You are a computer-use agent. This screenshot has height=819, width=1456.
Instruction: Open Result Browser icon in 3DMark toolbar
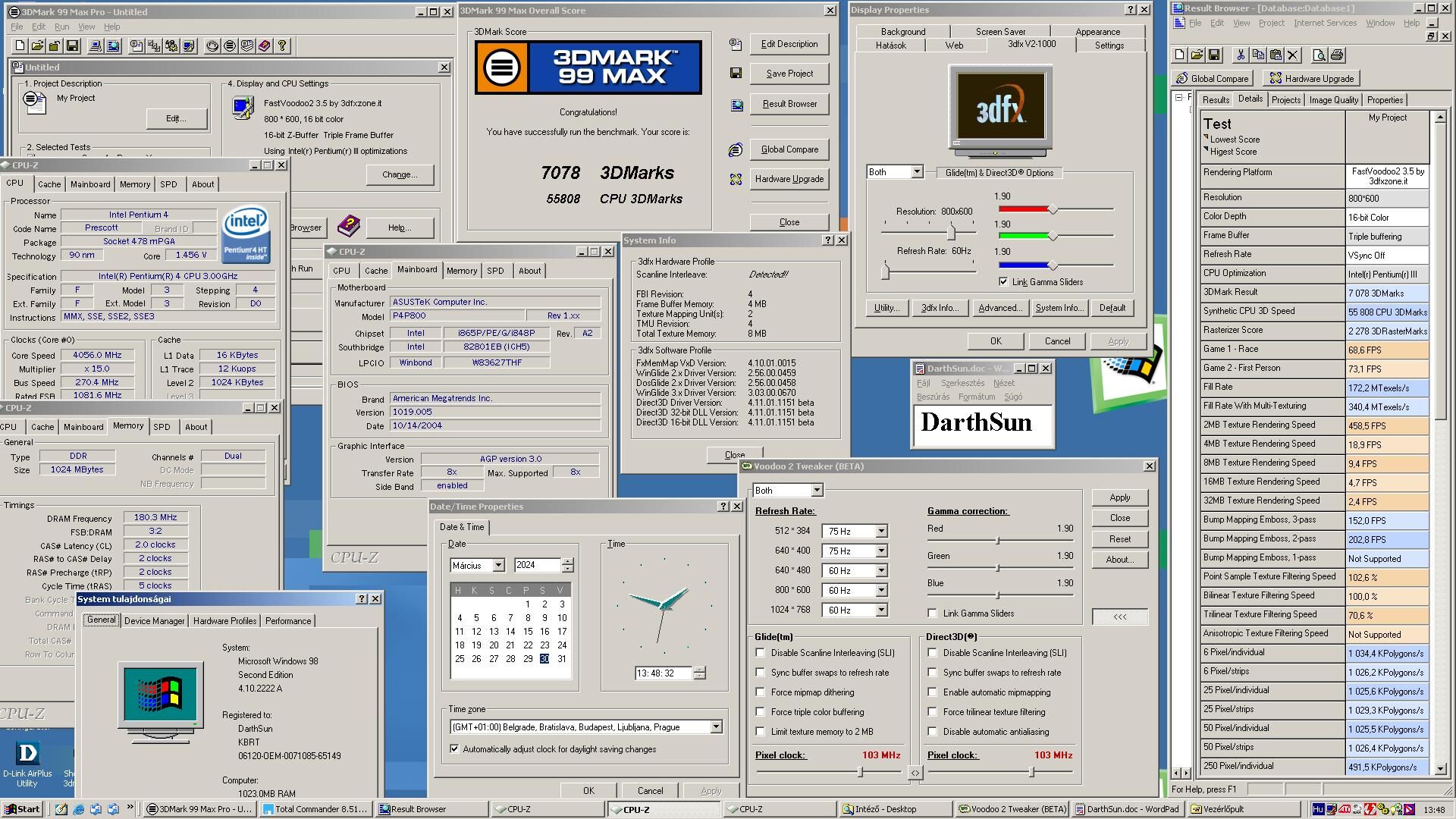coord(113,46)
